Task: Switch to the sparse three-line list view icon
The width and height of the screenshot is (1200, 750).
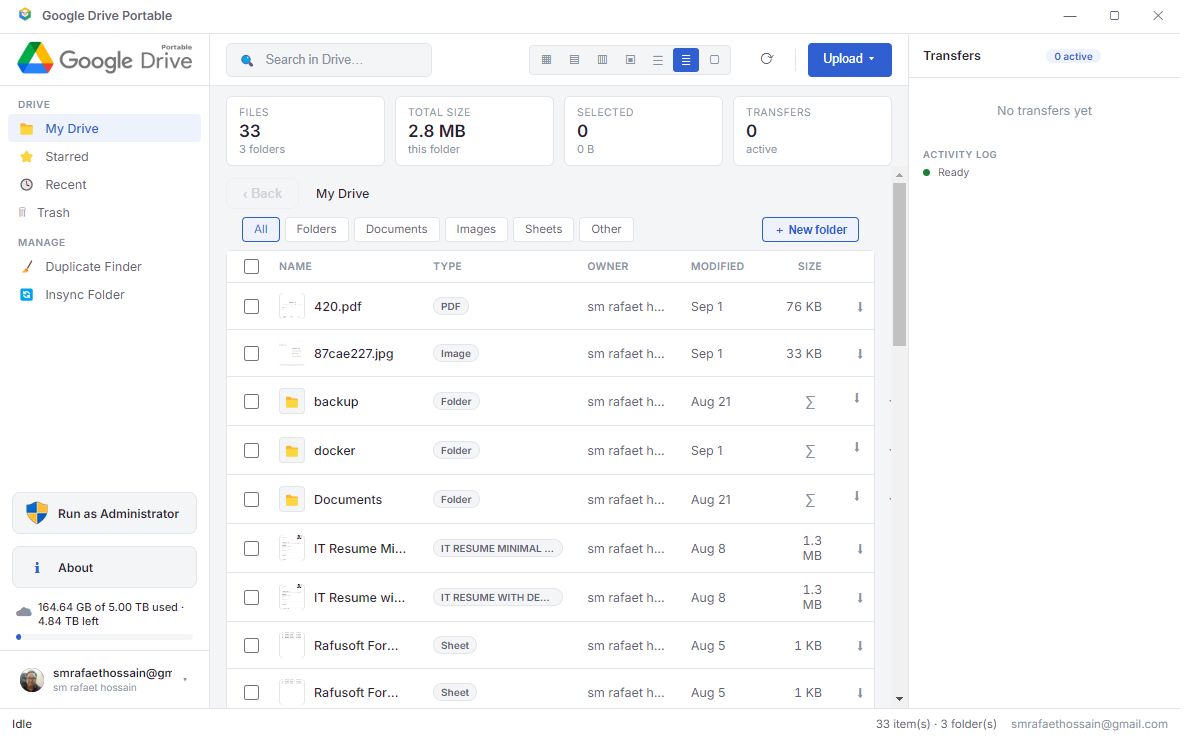Action: click(x=658, y=60)
